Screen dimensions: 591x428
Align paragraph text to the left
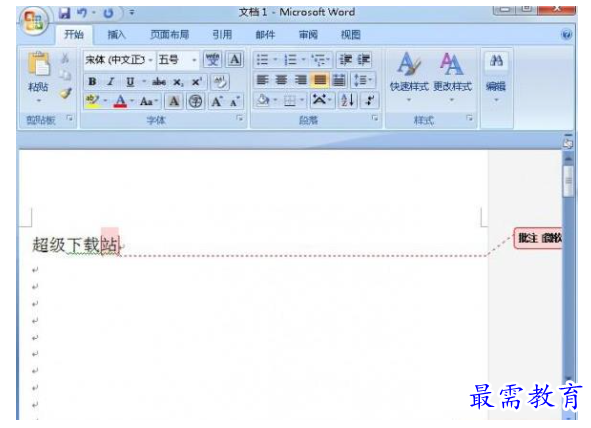click(262, 80)
